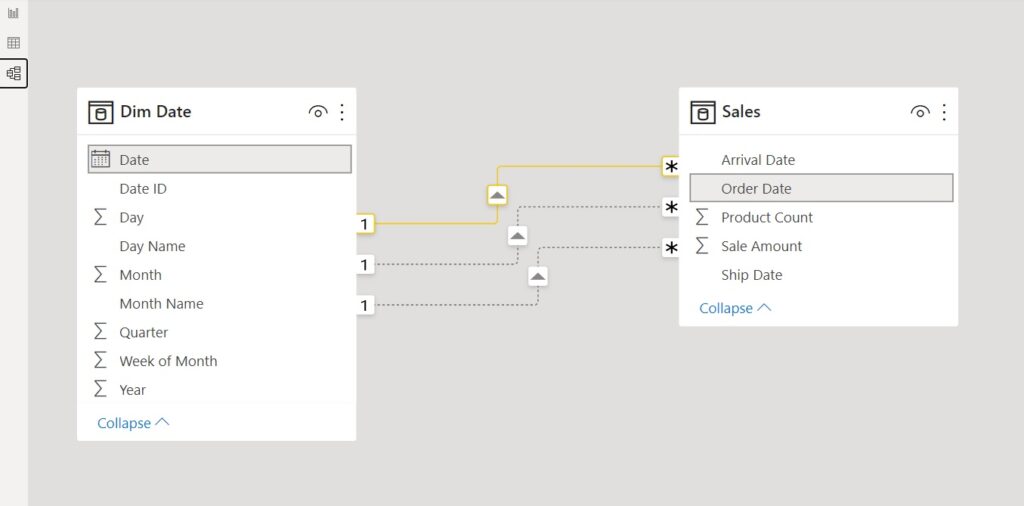1024x506 pixels.
Task: Select the Month Name field
Action: 217,304
